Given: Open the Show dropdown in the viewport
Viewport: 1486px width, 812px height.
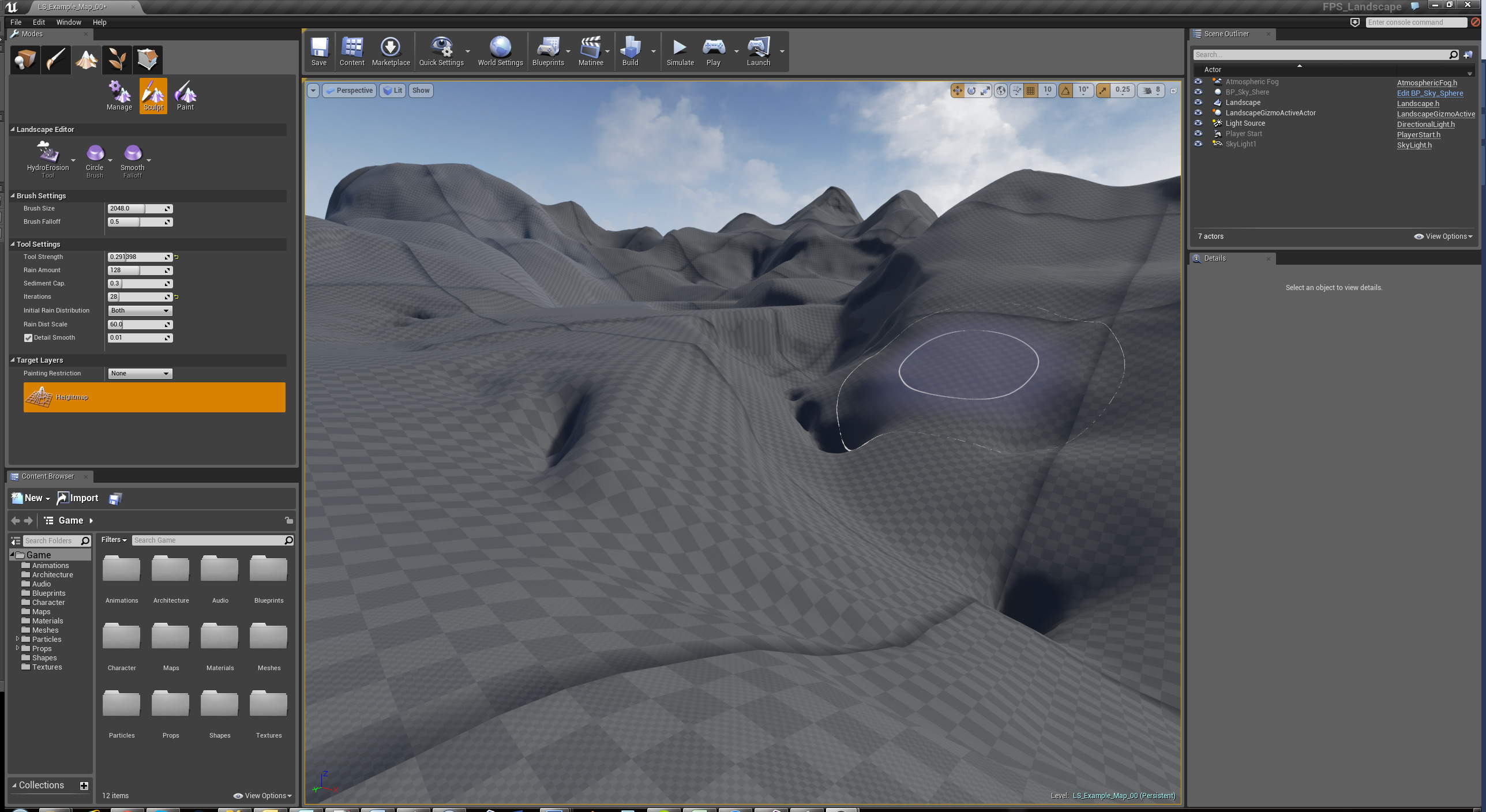Looking at the screenshot, I should click(421, 90).
